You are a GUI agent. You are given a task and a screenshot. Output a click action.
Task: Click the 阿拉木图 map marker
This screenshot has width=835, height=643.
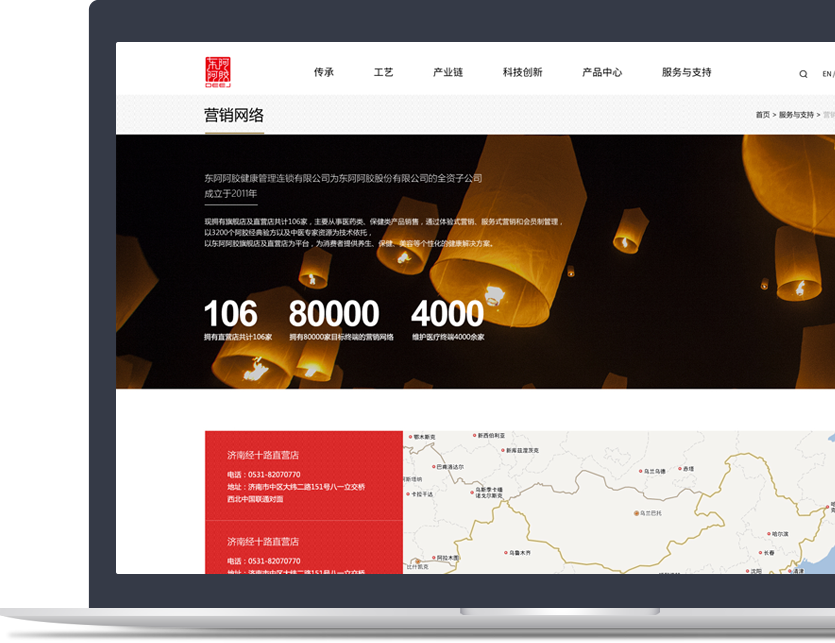pyautogui.click(x=434, y=558)
